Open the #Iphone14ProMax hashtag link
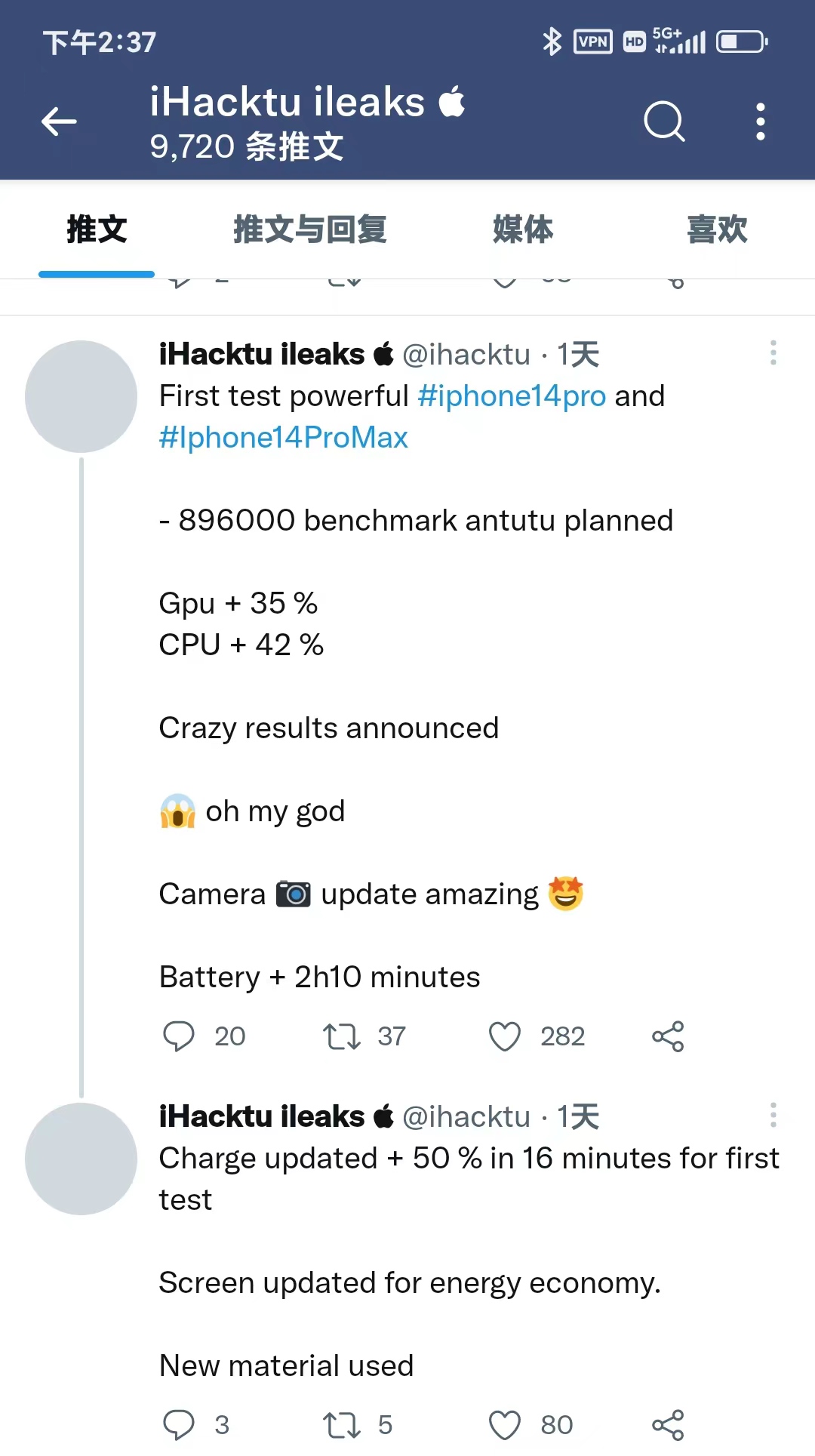 [283, 438]
